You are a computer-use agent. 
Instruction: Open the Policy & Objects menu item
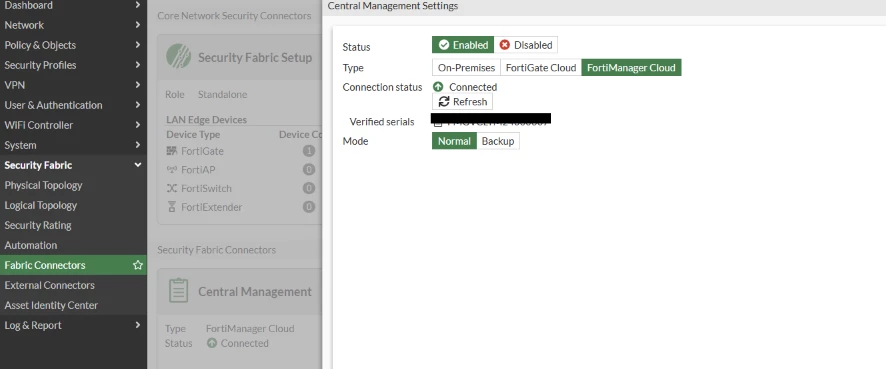click(73, 45)
